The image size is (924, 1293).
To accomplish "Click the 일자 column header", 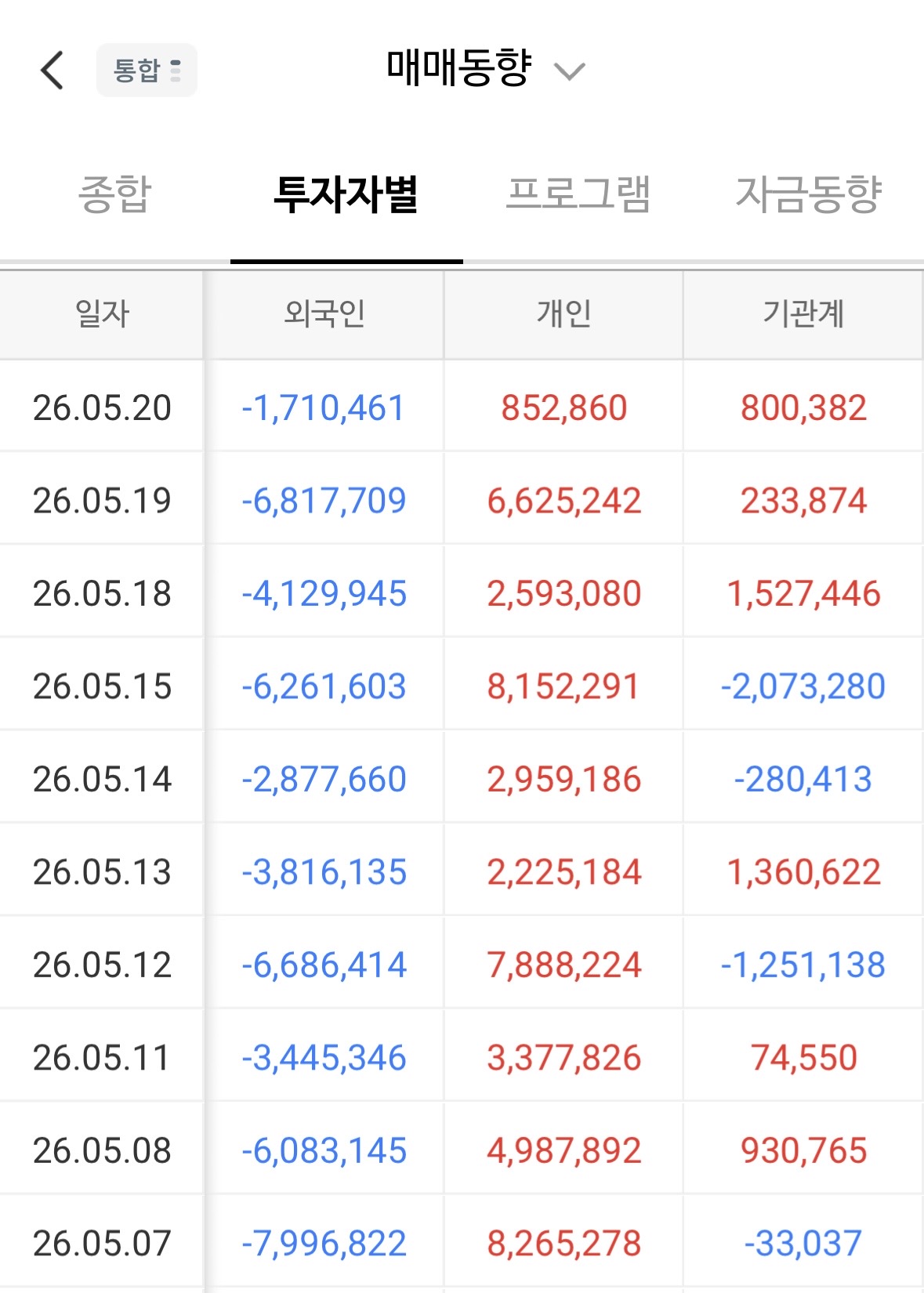I will pyautogui.click(x=102, y=314).
